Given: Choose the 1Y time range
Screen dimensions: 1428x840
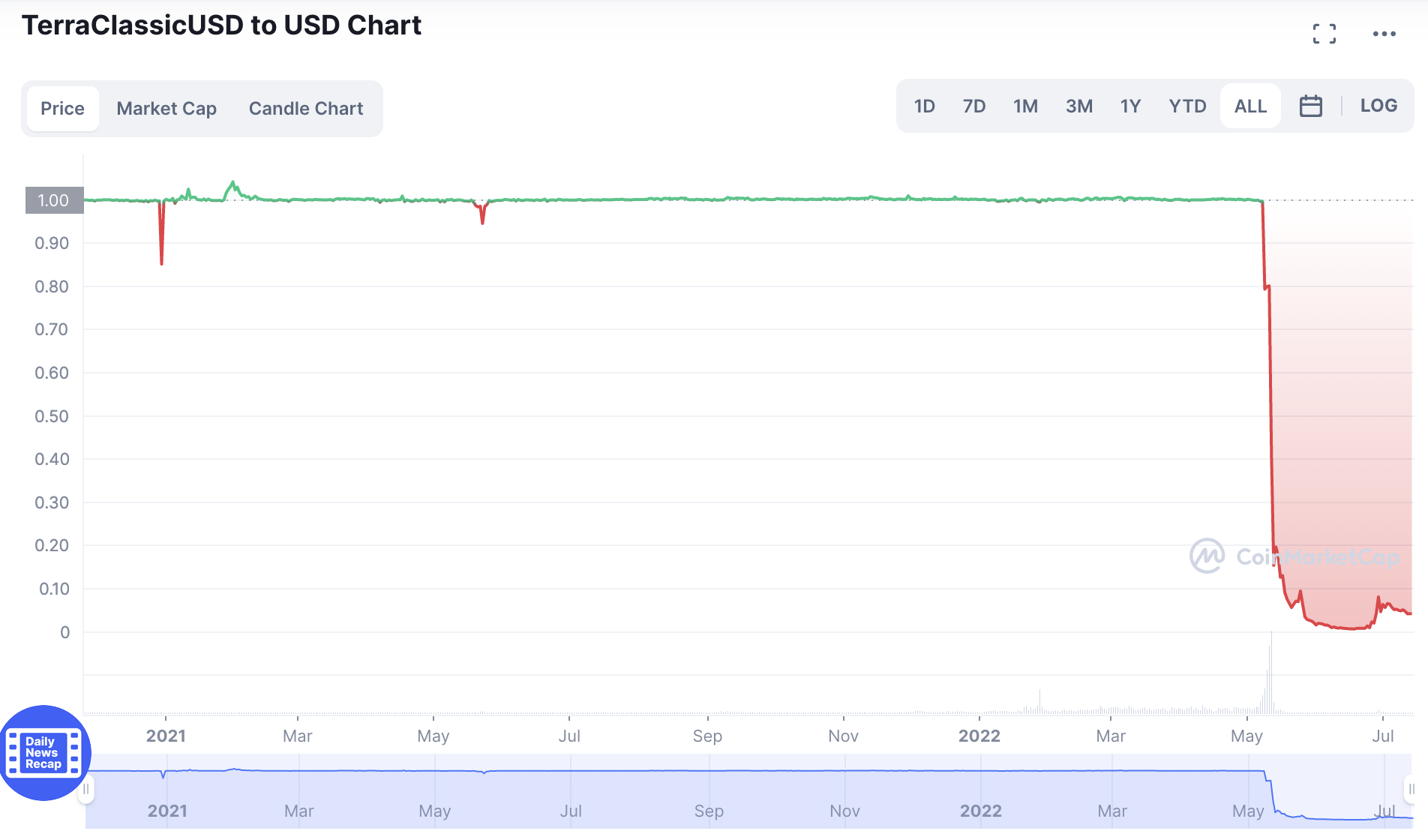Looking at the screenshot, I should point(1130,106).
